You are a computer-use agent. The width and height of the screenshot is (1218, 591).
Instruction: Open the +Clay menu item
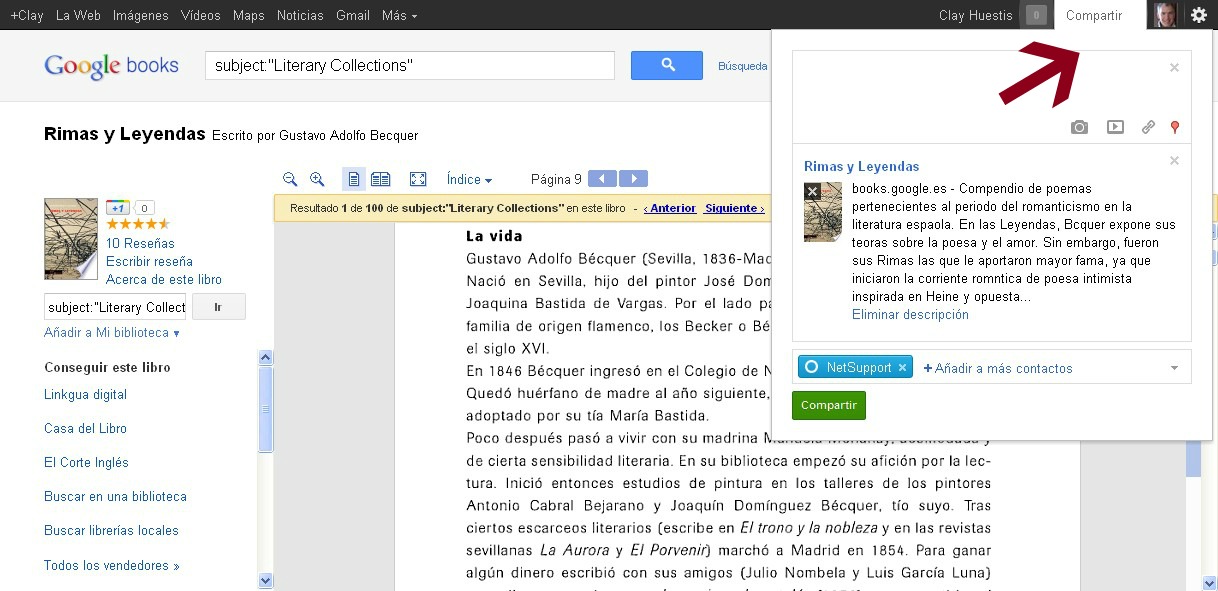[27, 15]
